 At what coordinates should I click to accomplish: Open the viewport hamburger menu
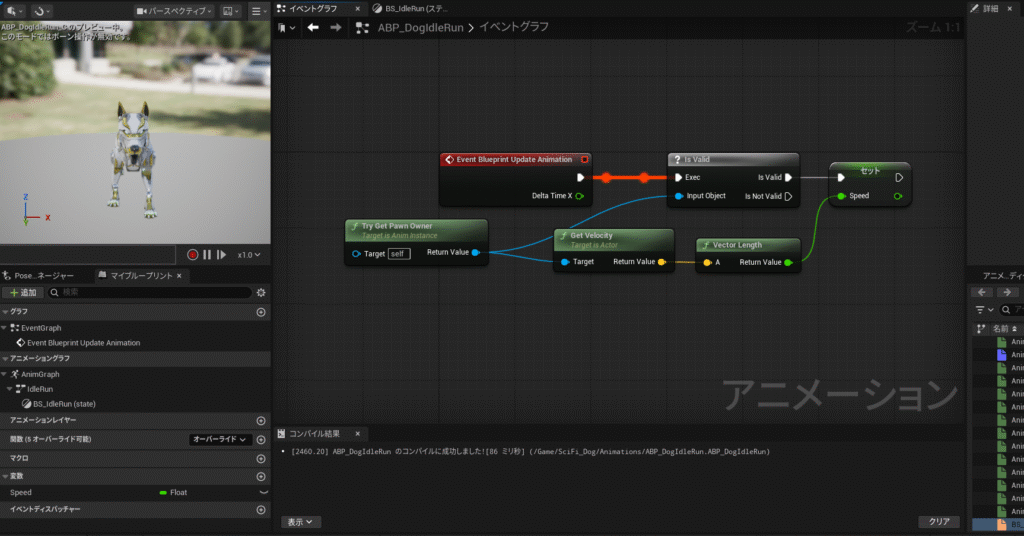pos(259,11)
